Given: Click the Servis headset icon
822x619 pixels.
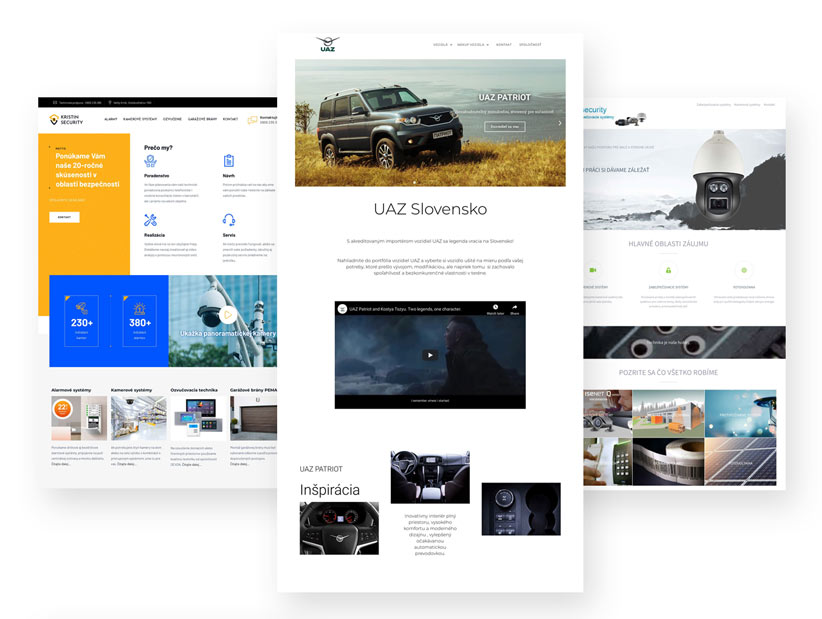Looking at the screenshot, I should pyautogui.click(x=229, y=220).
